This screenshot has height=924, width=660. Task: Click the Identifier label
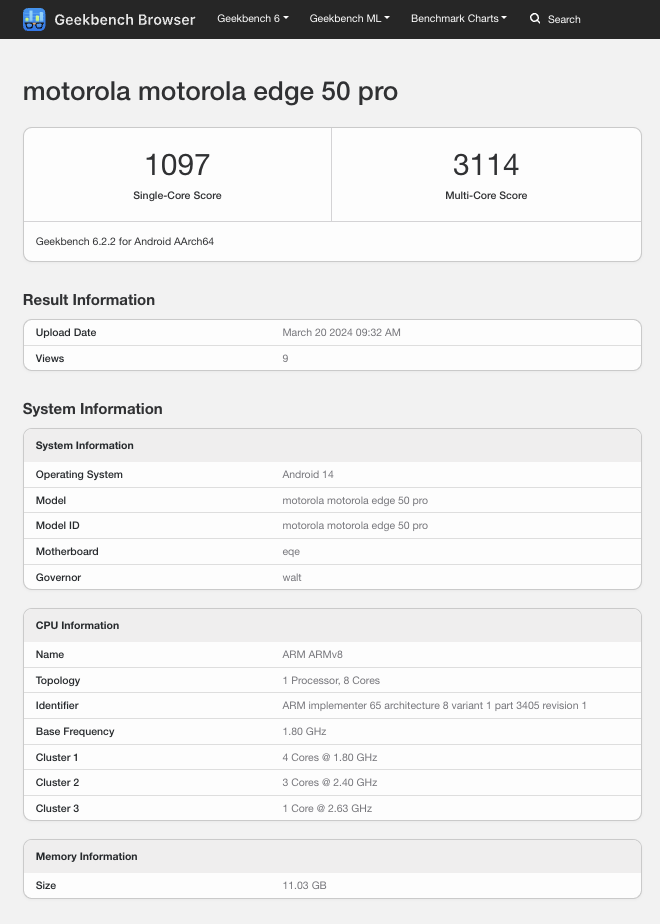pos(57,706)
